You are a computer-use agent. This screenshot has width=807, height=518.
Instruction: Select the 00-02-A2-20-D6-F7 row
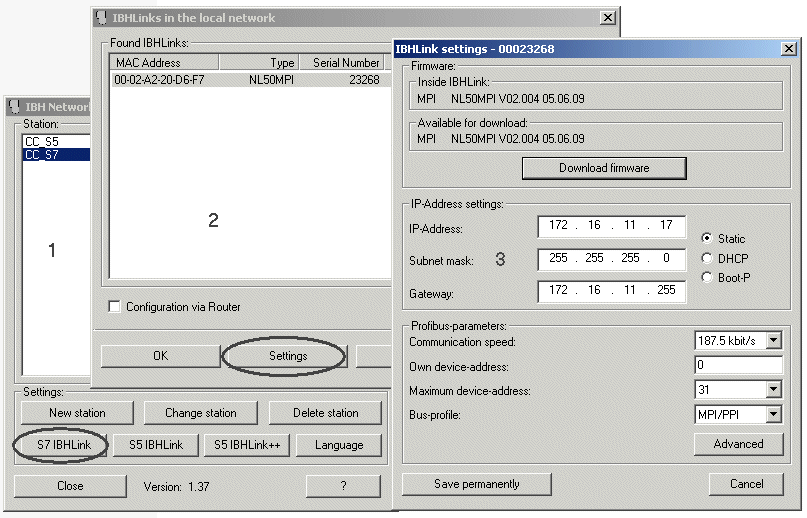251,80
